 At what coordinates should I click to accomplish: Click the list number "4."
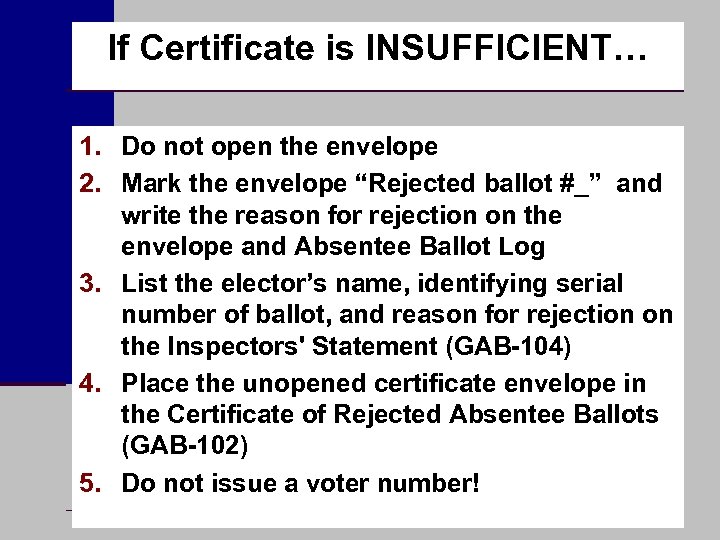(94, 383)
